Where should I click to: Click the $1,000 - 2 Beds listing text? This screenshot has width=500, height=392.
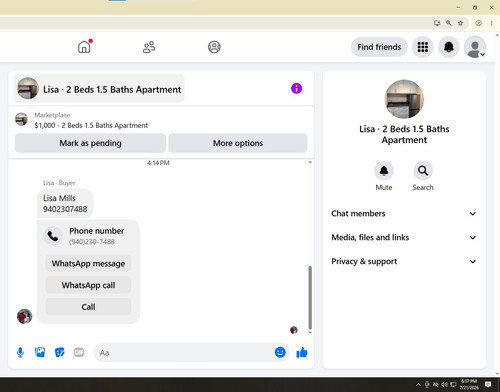91,125
